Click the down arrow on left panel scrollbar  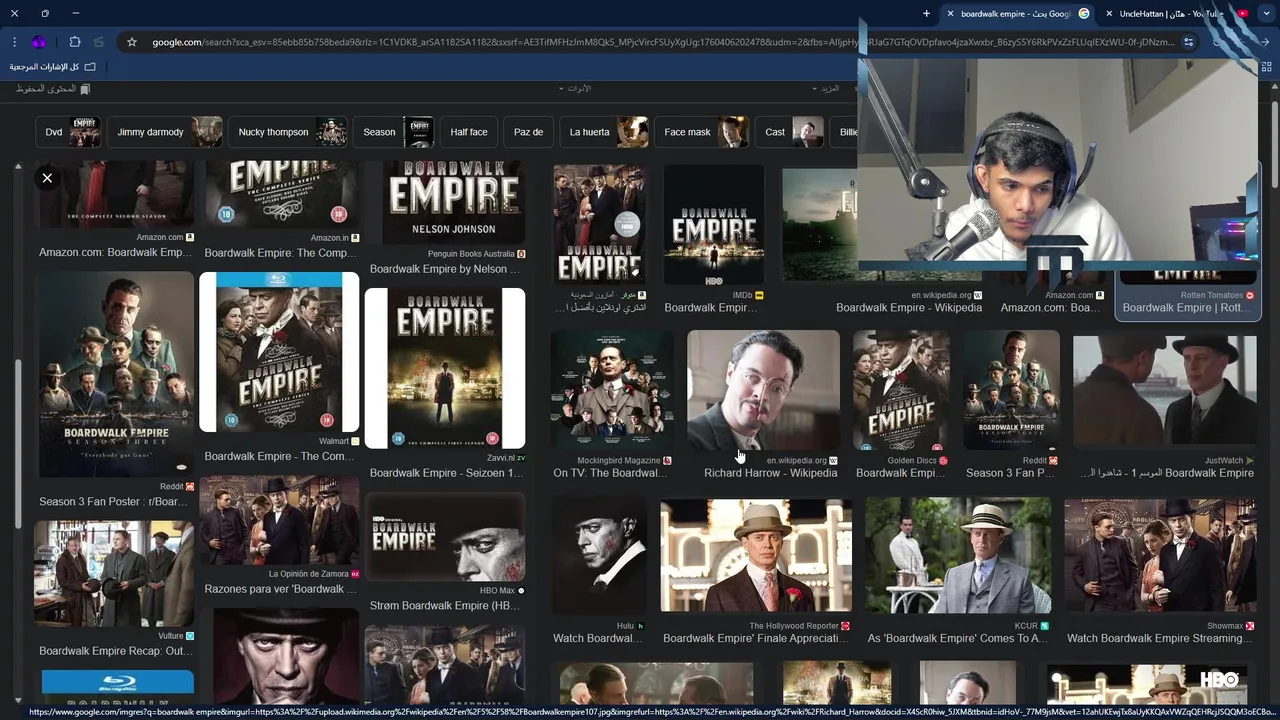(18, 702)
